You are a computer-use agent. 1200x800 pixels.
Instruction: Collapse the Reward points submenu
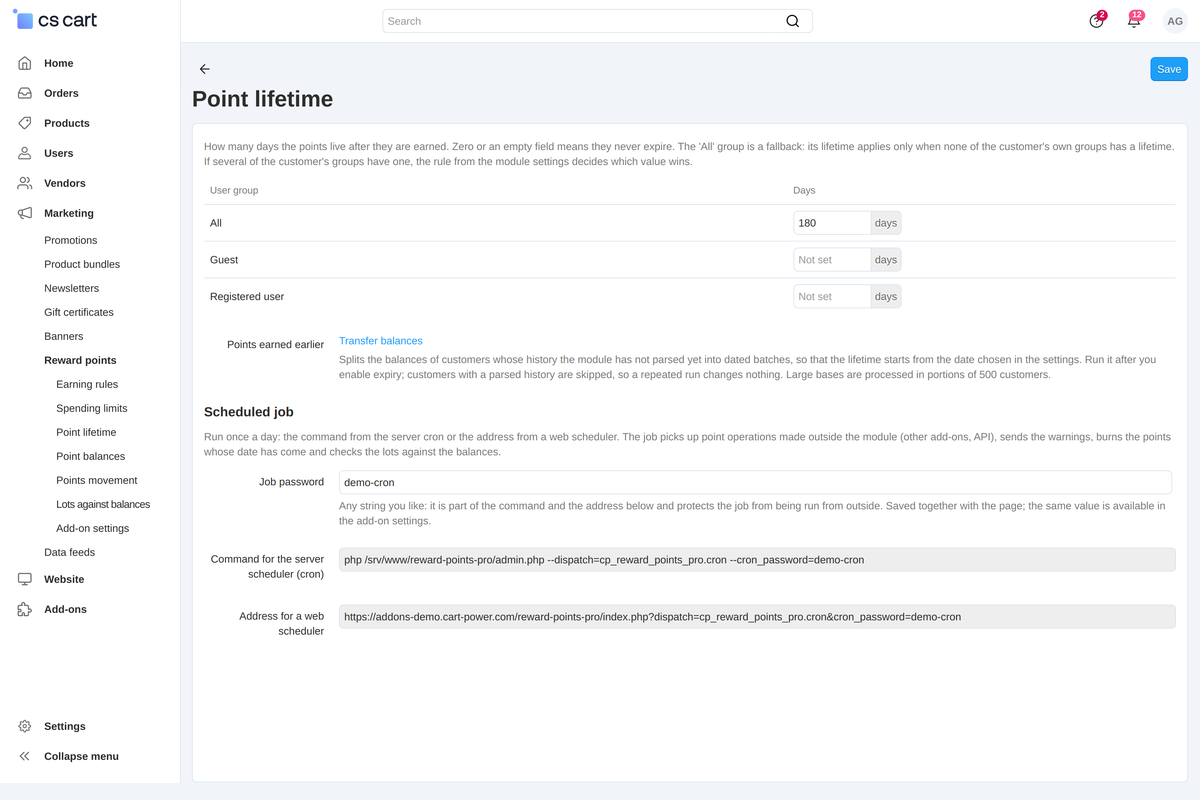click(x=80, y=360)
